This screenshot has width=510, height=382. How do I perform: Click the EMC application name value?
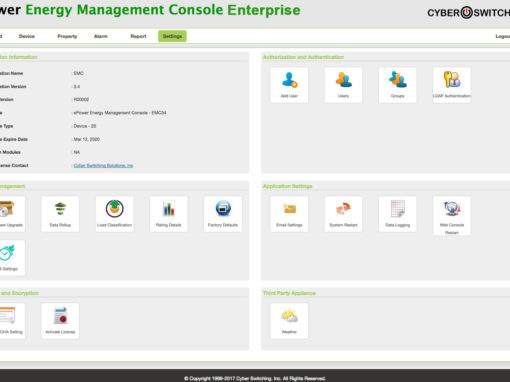coord(78,73)
